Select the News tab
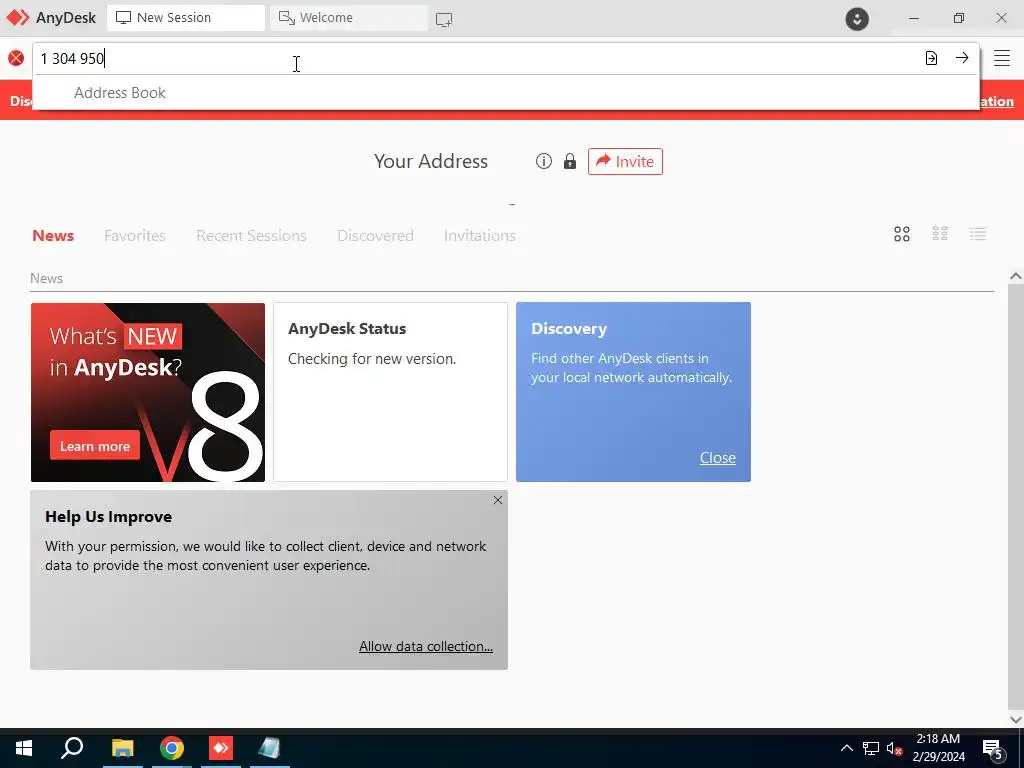1024x768 pixels. 53,236
